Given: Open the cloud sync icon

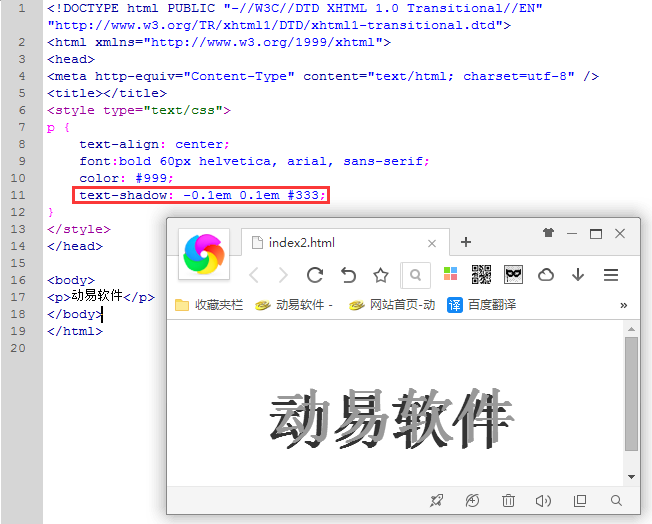Looking at the screenshot, I should [x=546, y=275].
